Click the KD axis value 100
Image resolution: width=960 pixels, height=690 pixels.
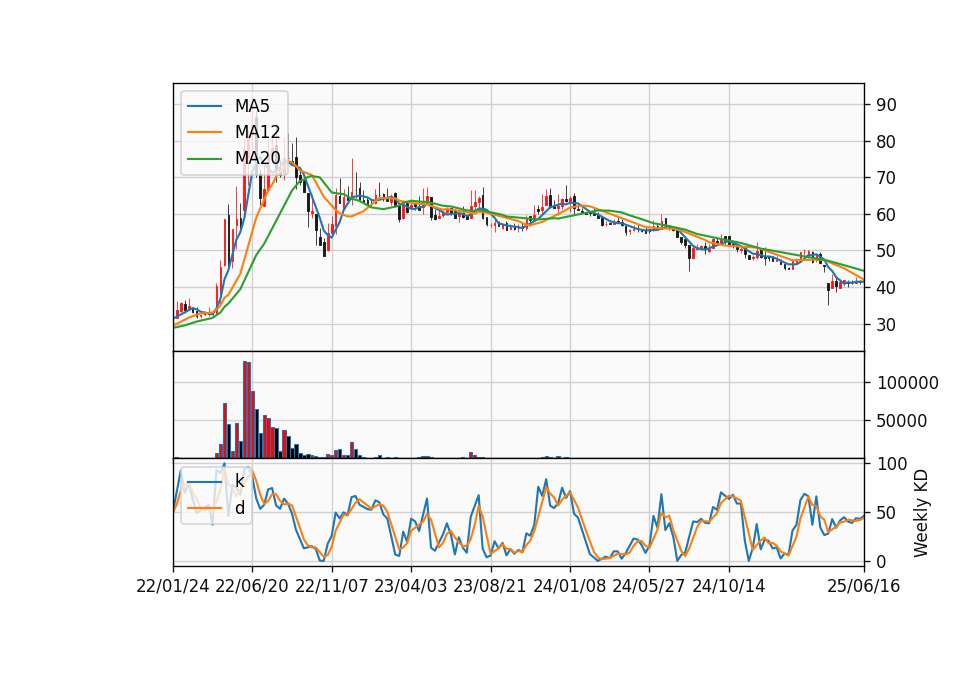pyautogui.click(x=892, y=464)
